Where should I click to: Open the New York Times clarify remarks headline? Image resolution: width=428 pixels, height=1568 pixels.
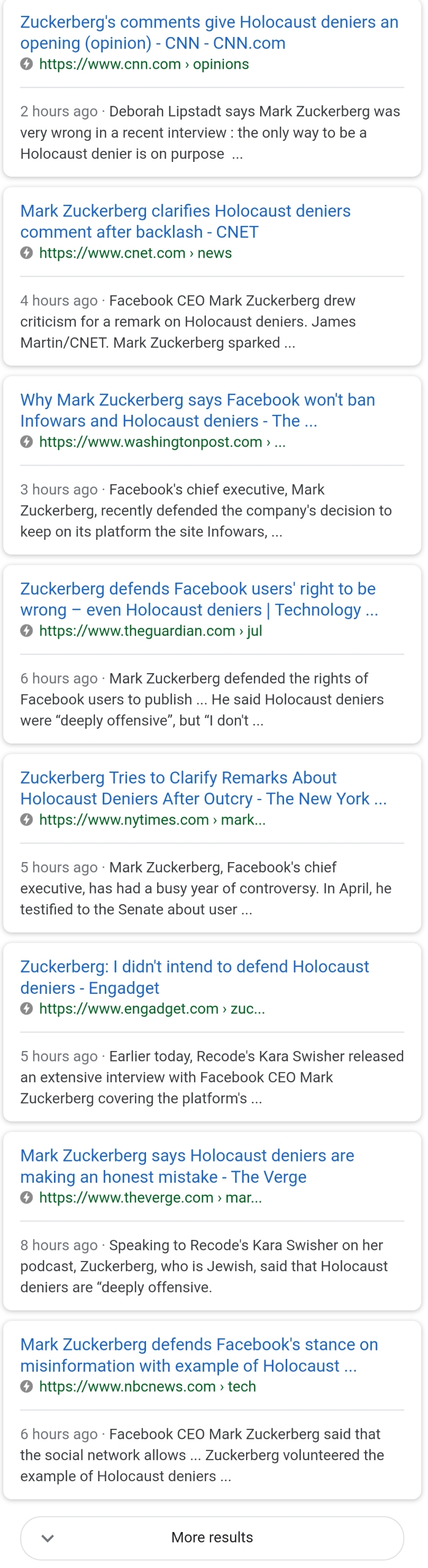(x=203, y=787)
